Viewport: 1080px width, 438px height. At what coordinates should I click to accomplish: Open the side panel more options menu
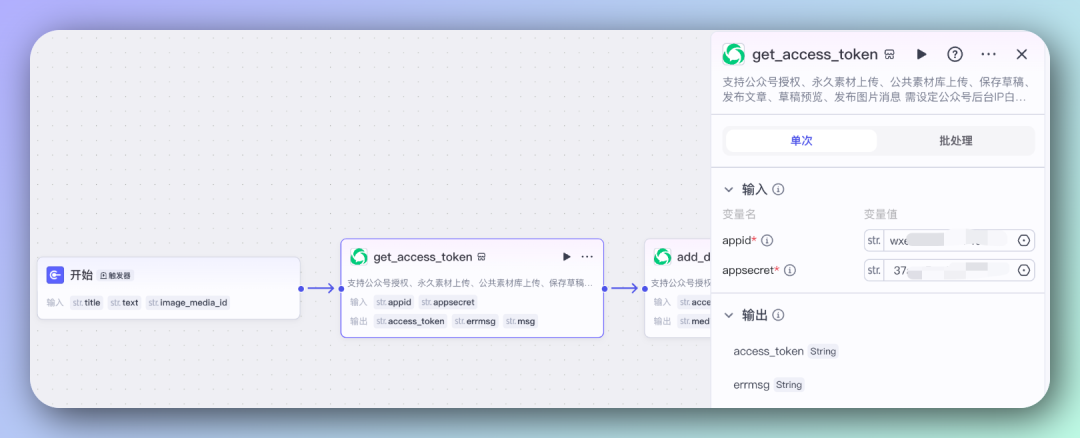[988, 54]
